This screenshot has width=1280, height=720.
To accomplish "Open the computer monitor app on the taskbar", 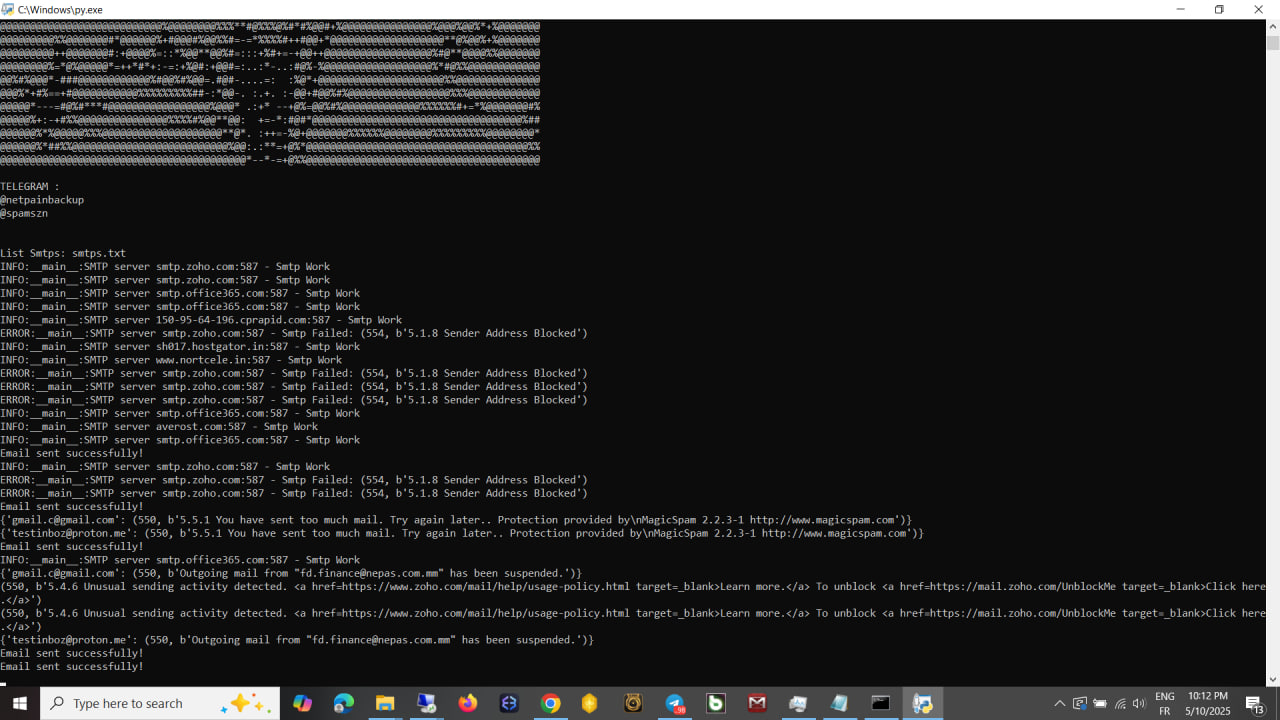I will pyautogui.click(x=427, y=703).
